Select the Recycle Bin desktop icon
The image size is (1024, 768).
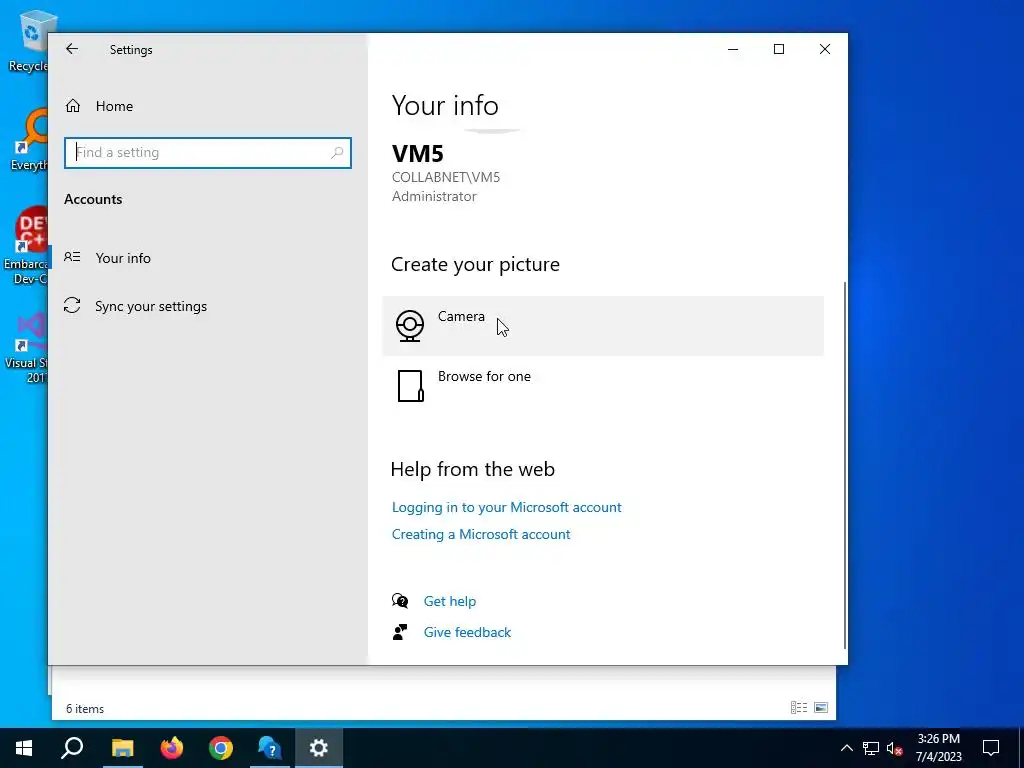click(29, 40)
